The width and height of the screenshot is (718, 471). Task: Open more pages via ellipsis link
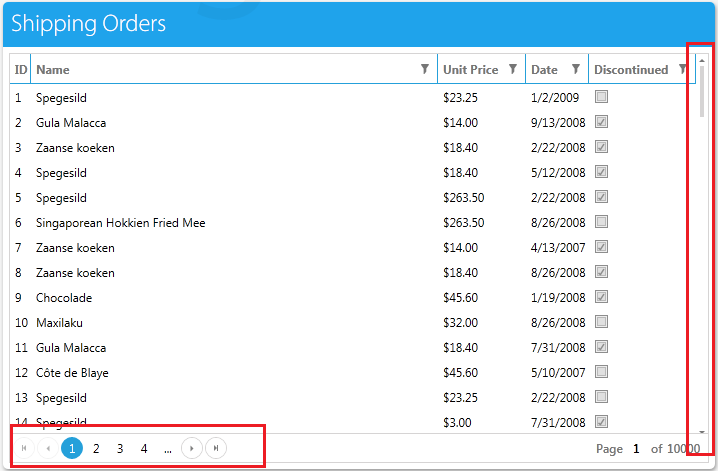pos(168,449)
